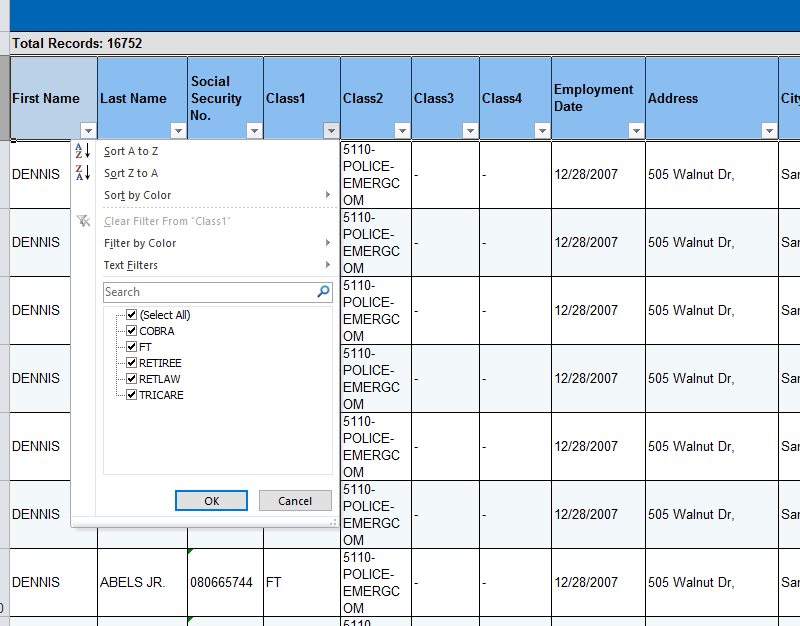Screen dimensions: 800x626
Task: Open the Class1 filter dropdown arrow
Action: [331, 131]
